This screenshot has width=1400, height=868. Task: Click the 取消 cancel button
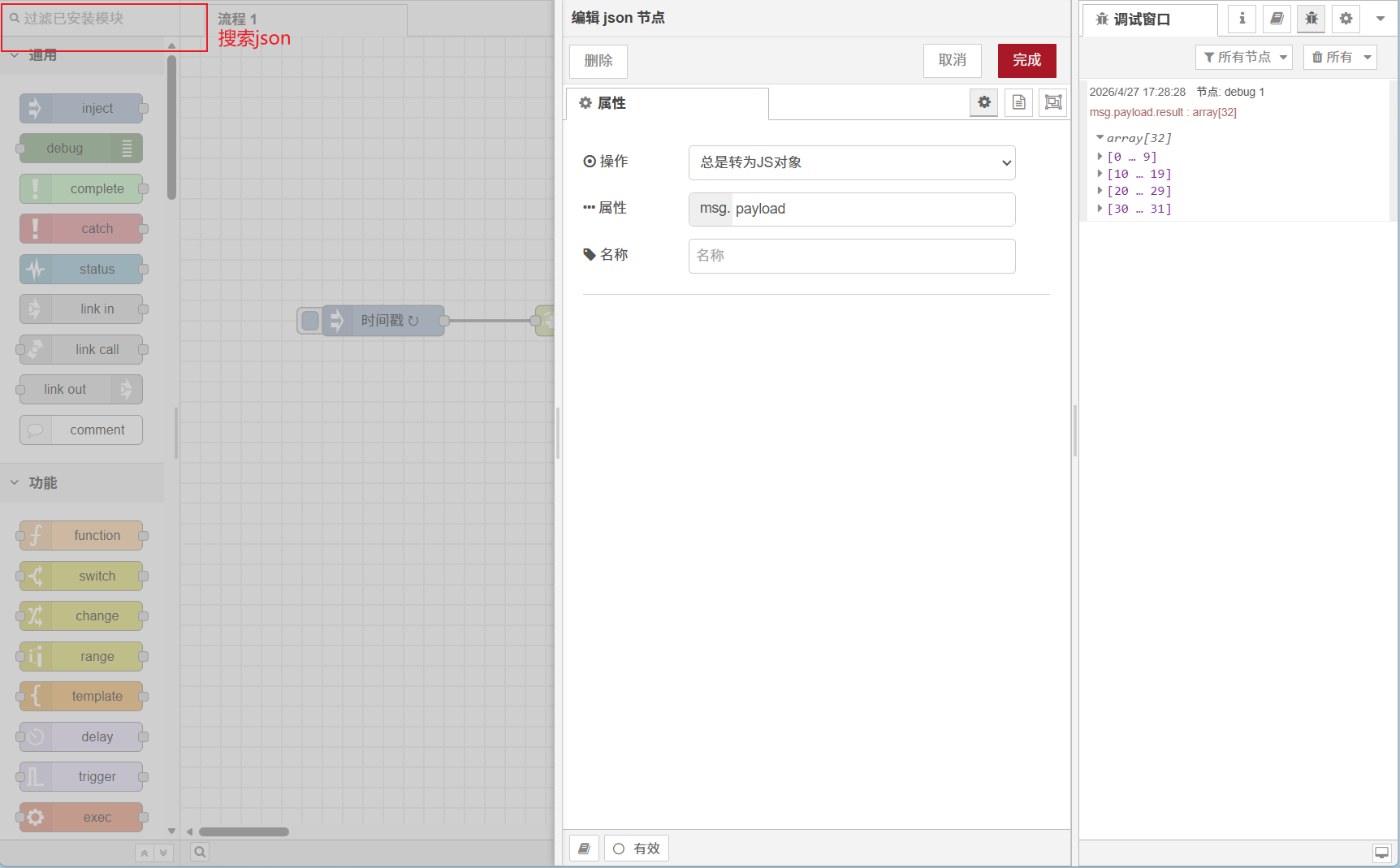(x=953, y=61)
